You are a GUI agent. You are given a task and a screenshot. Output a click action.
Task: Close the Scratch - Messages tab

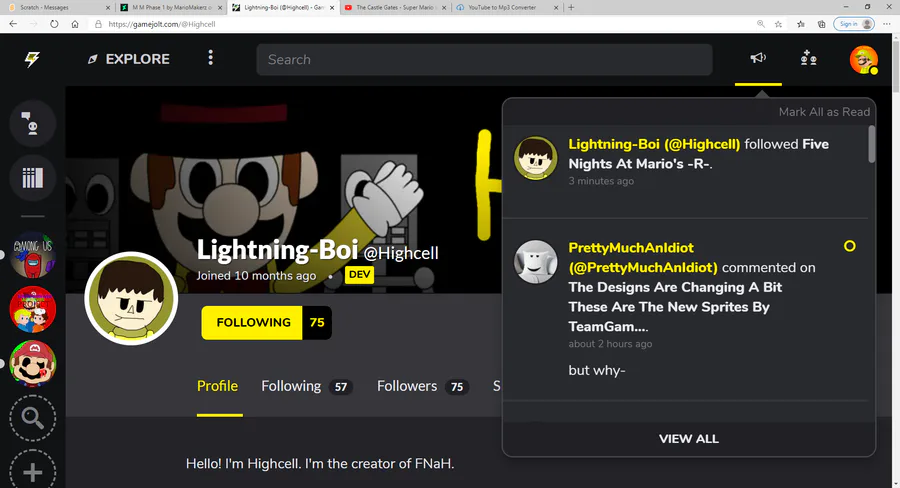(107, 7)
